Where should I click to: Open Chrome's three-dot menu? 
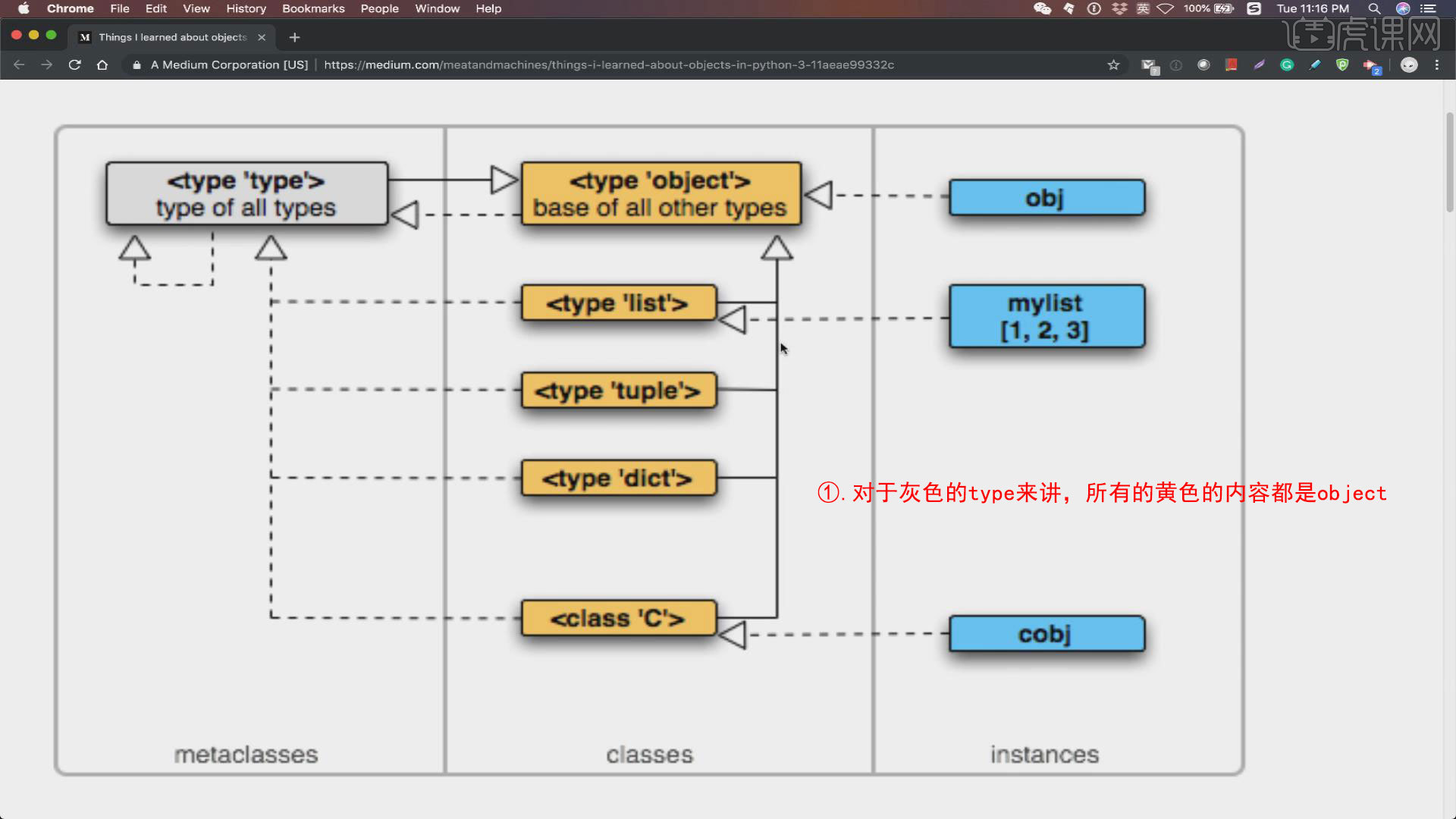click(1437, 65)
